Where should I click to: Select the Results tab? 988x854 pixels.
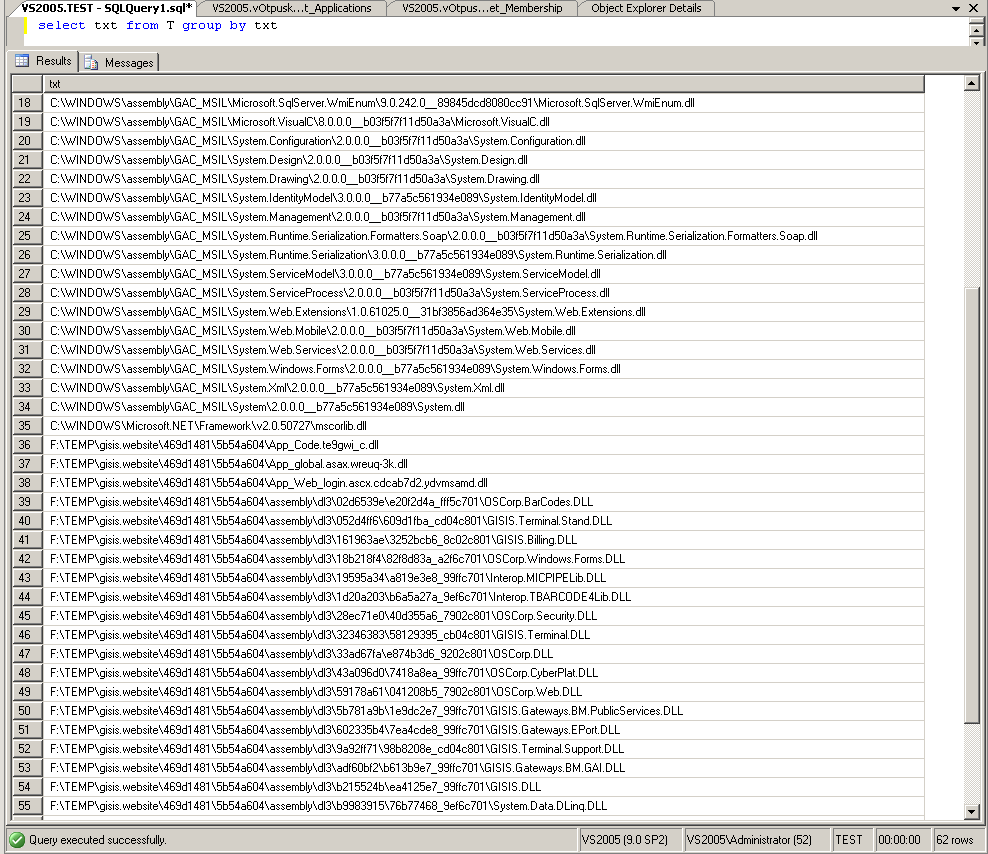click(44, 61)
